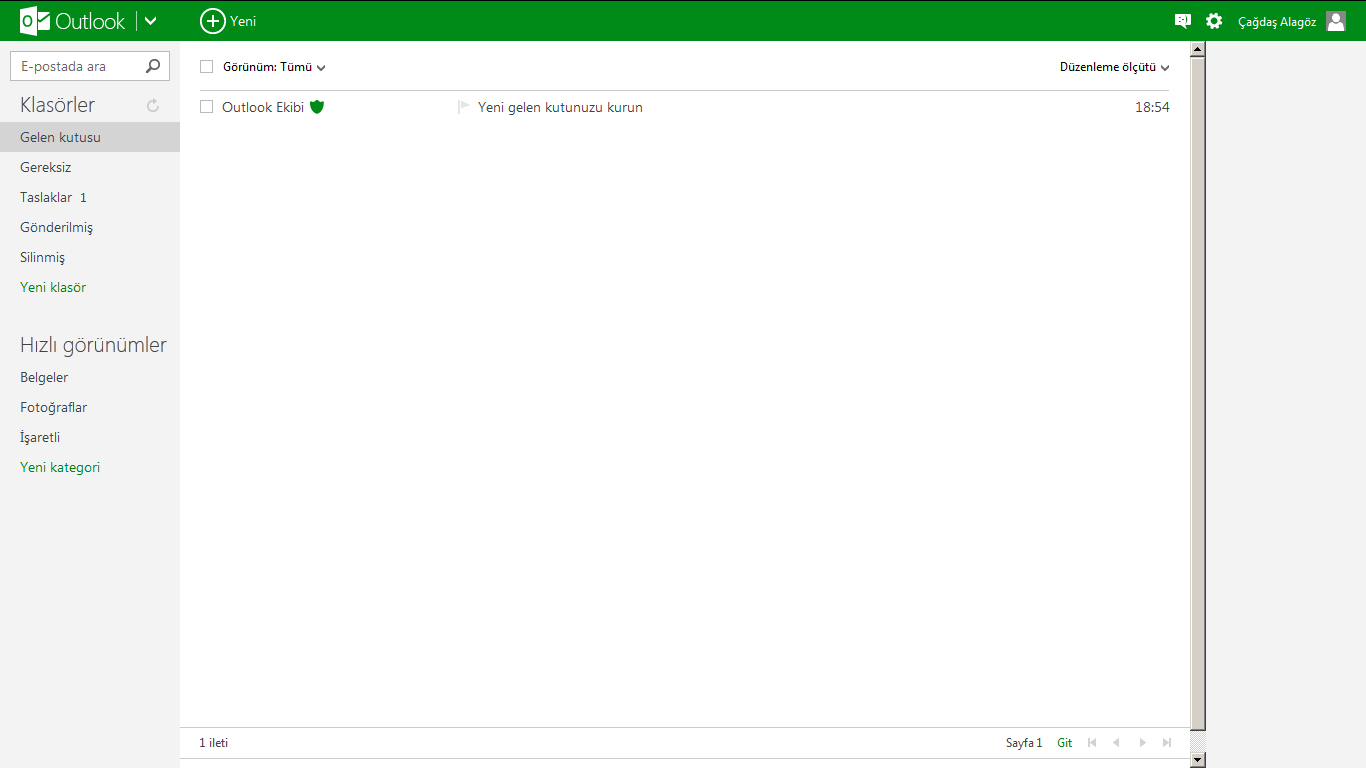Add a category via Yeni kategori
1366x768 pixels.
(60, 467)
